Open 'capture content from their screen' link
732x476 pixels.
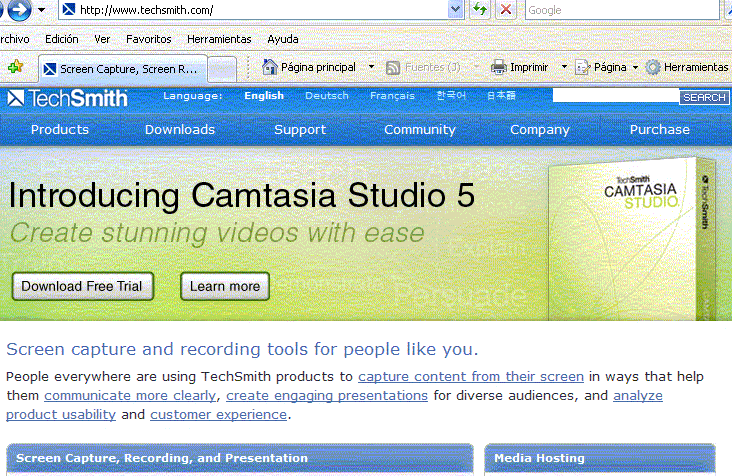tap(471, 377)
